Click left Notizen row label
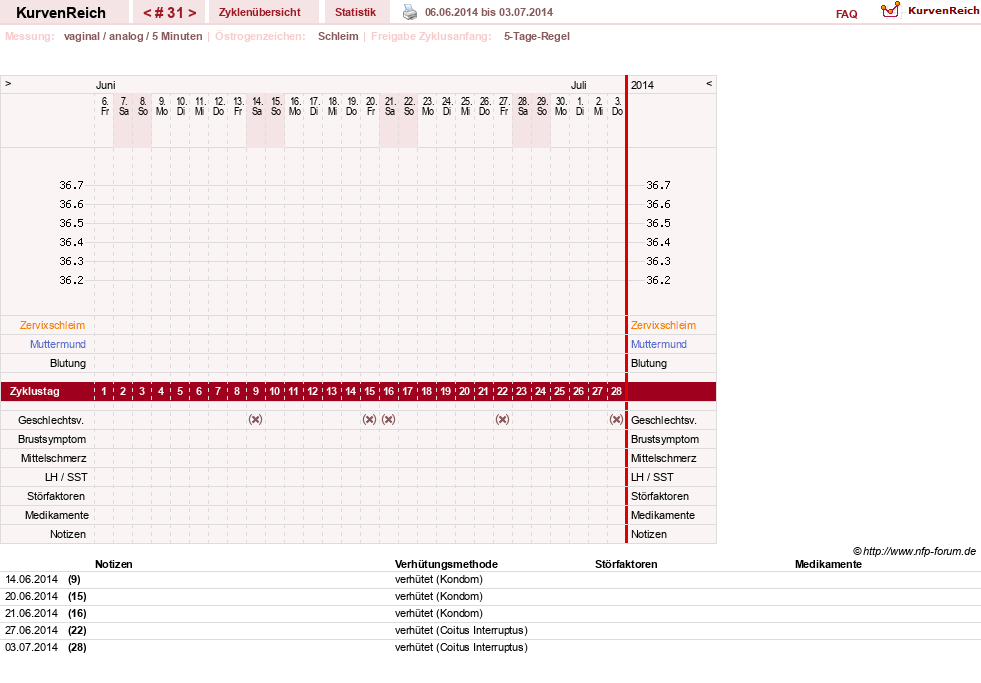The height and width of the screenshot is (683, 981). coord(68,534)
